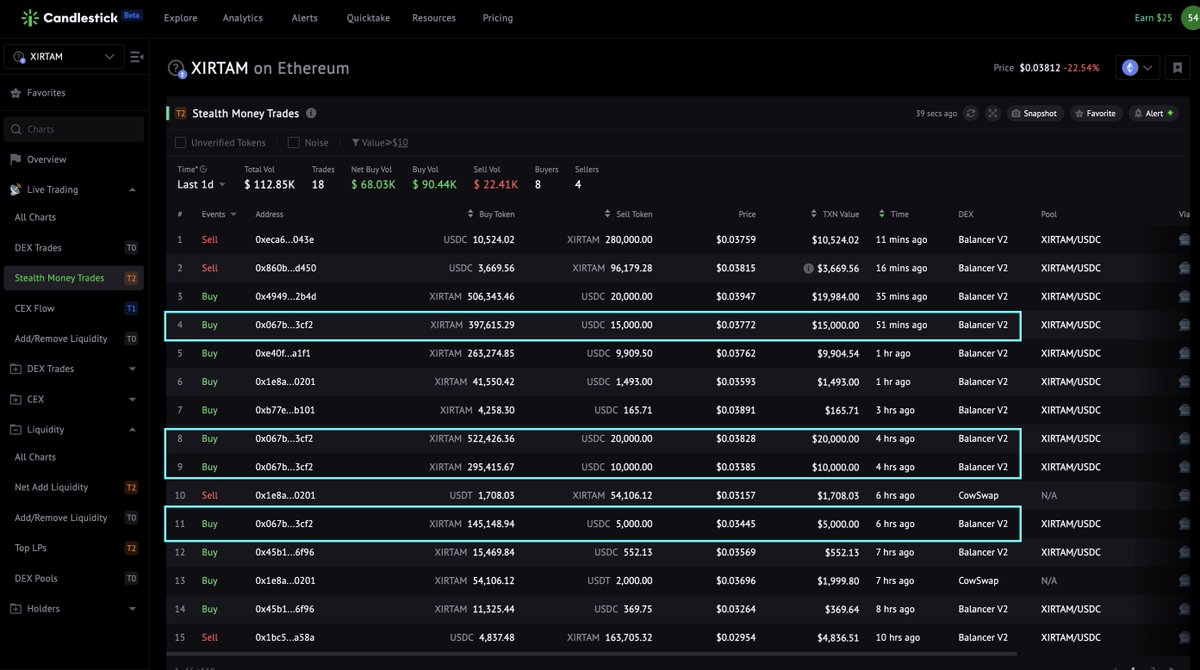Open Net Add Liquidity in sidebar
This screenshot has height=670, width=1200.
[x=72, y=487]
